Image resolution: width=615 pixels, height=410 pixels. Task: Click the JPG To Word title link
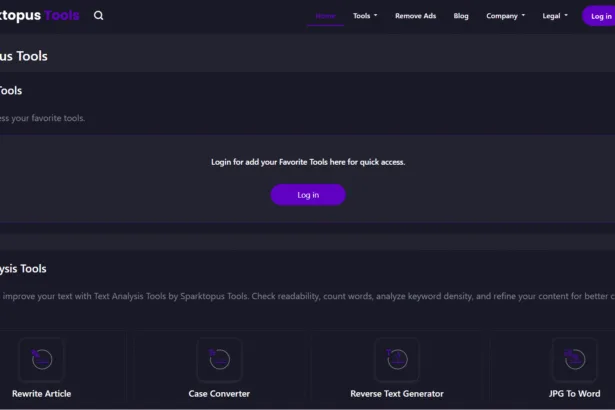point(575,394)
